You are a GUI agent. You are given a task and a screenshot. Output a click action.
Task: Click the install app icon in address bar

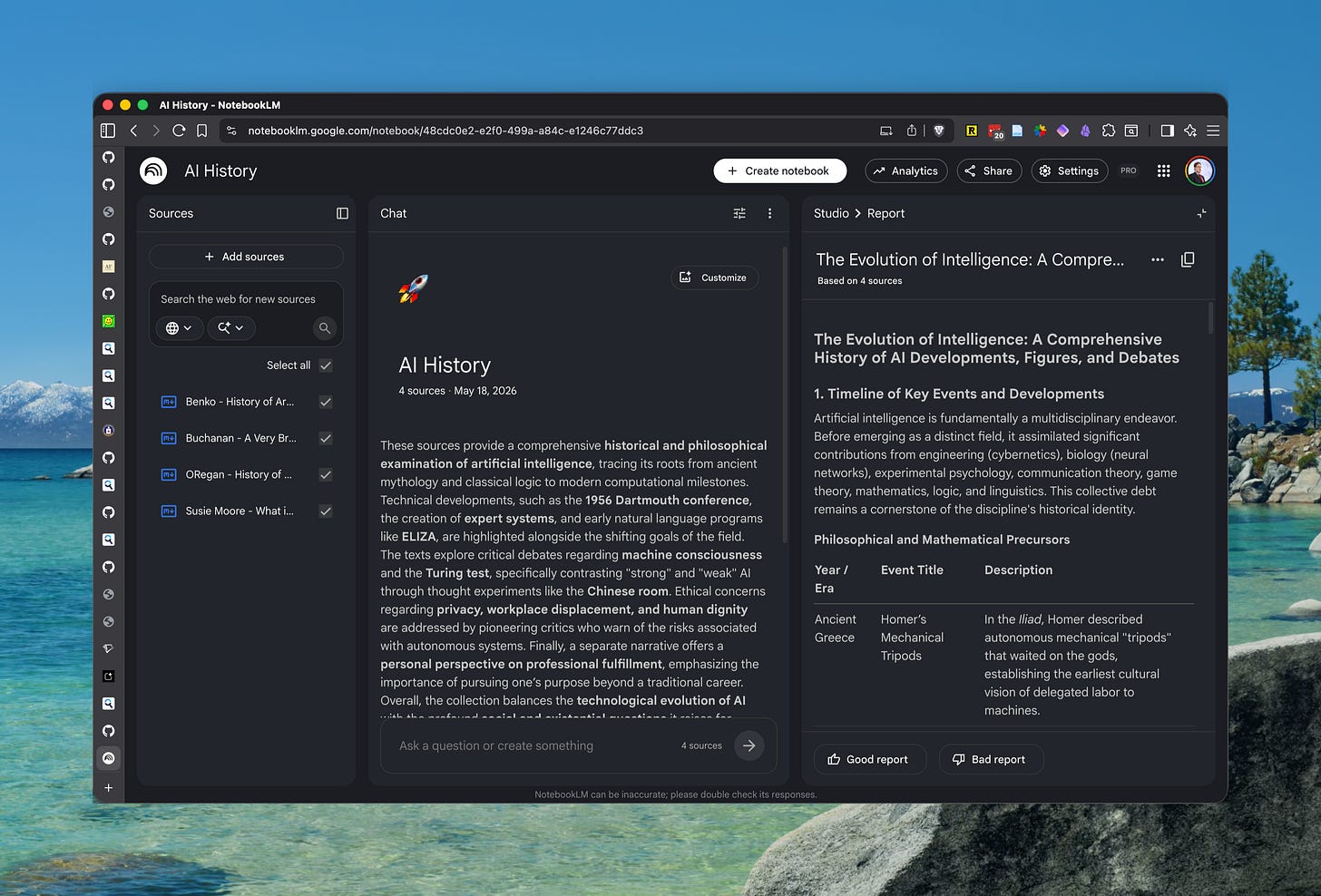886,131
